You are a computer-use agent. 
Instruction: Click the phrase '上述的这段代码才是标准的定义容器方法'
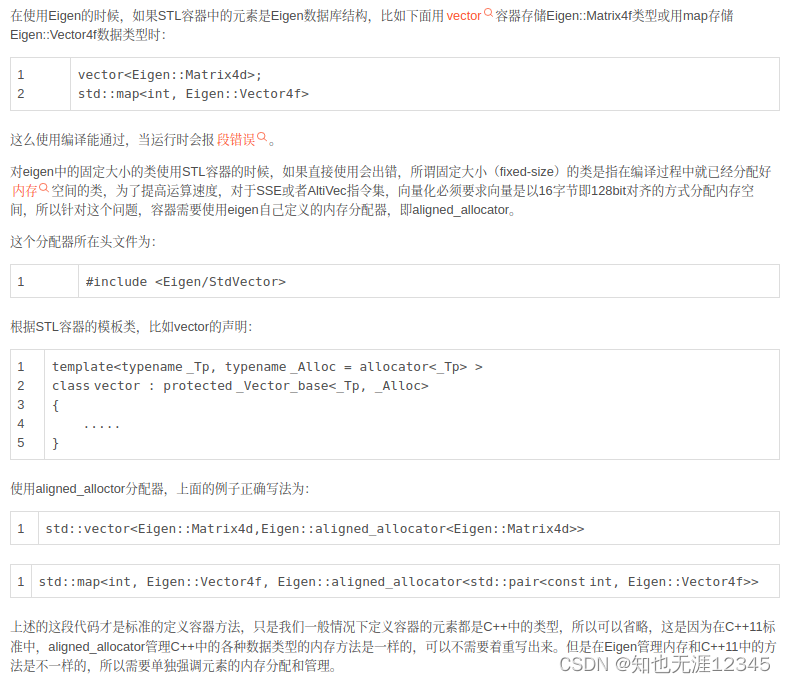[126, 627]
